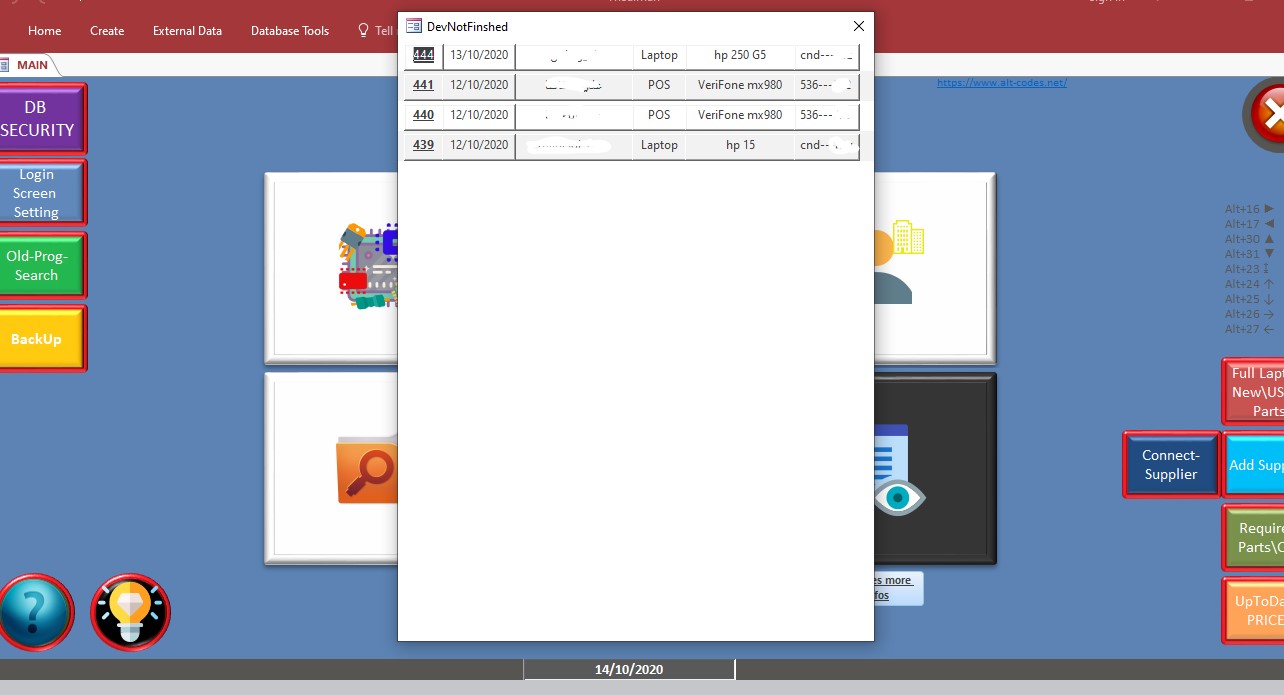The image size is (1284, 695).
Task: Click the Required Parts button
Action: pyautogui.click(x=1255, y=537)
